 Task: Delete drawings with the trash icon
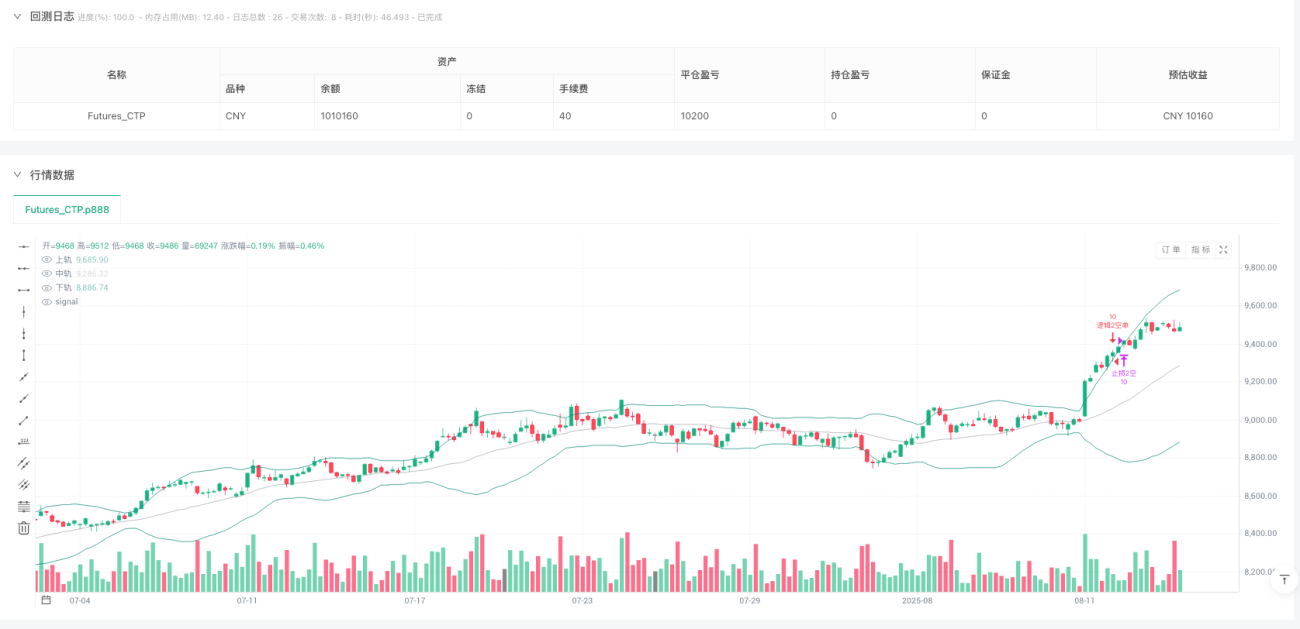tap(24, 527)
